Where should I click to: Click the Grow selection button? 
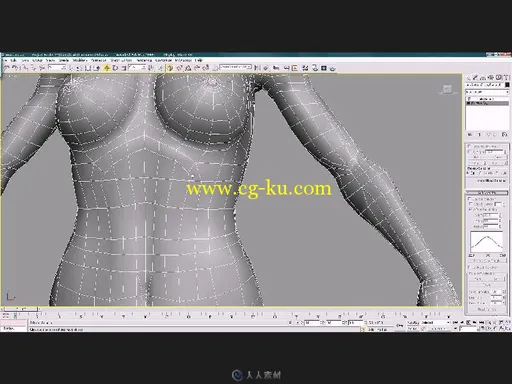[498, 157]
